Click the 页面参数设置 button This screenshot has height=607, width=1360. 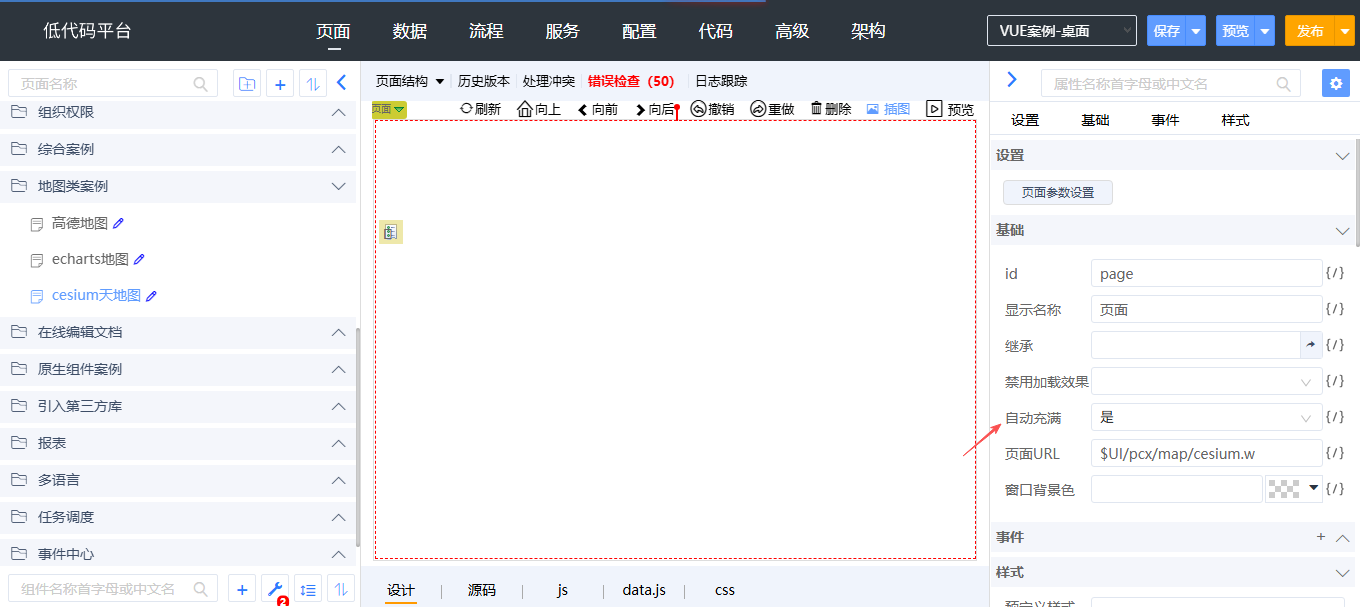[1057, 193]
